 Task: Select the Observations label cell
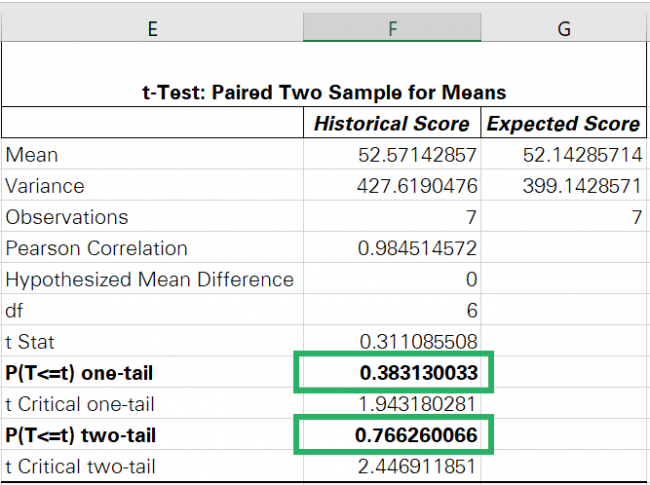point(152,217)
